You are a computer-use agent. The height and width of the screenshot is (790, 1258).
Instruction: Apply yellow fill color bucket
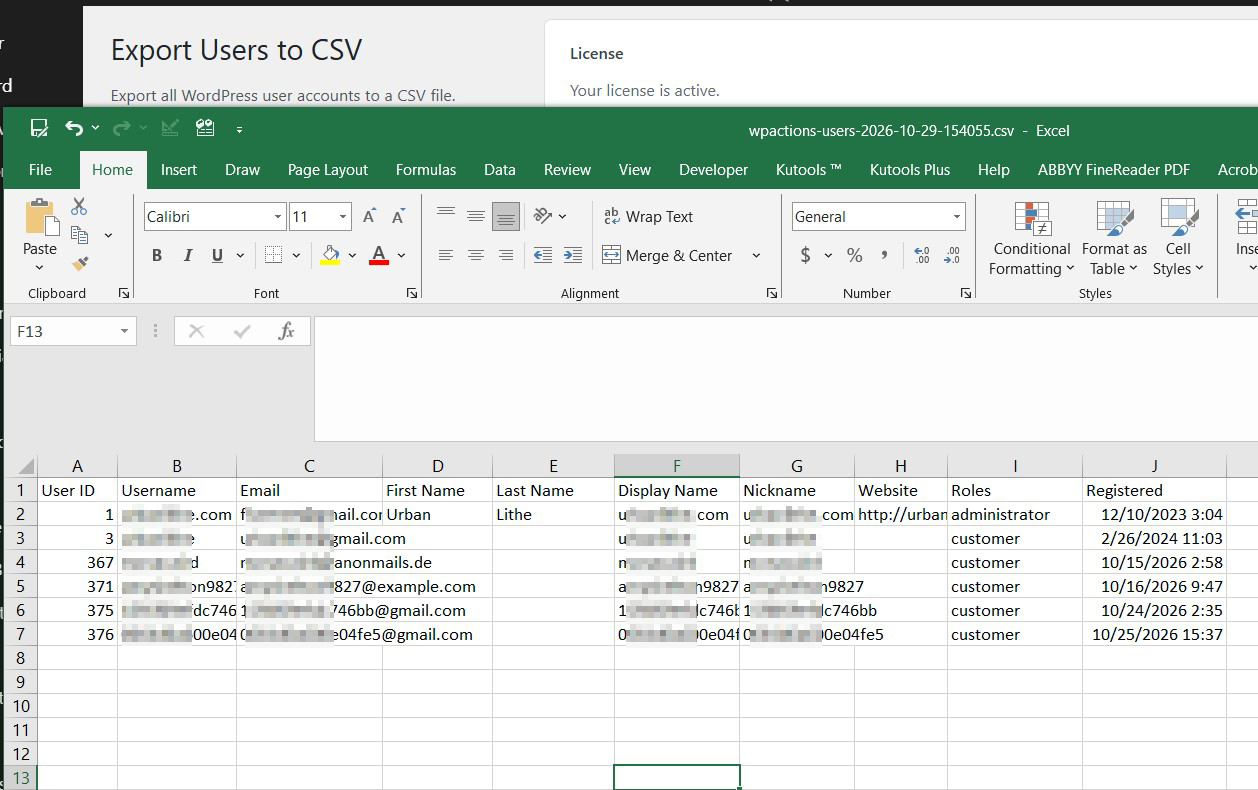coord(330,256)
